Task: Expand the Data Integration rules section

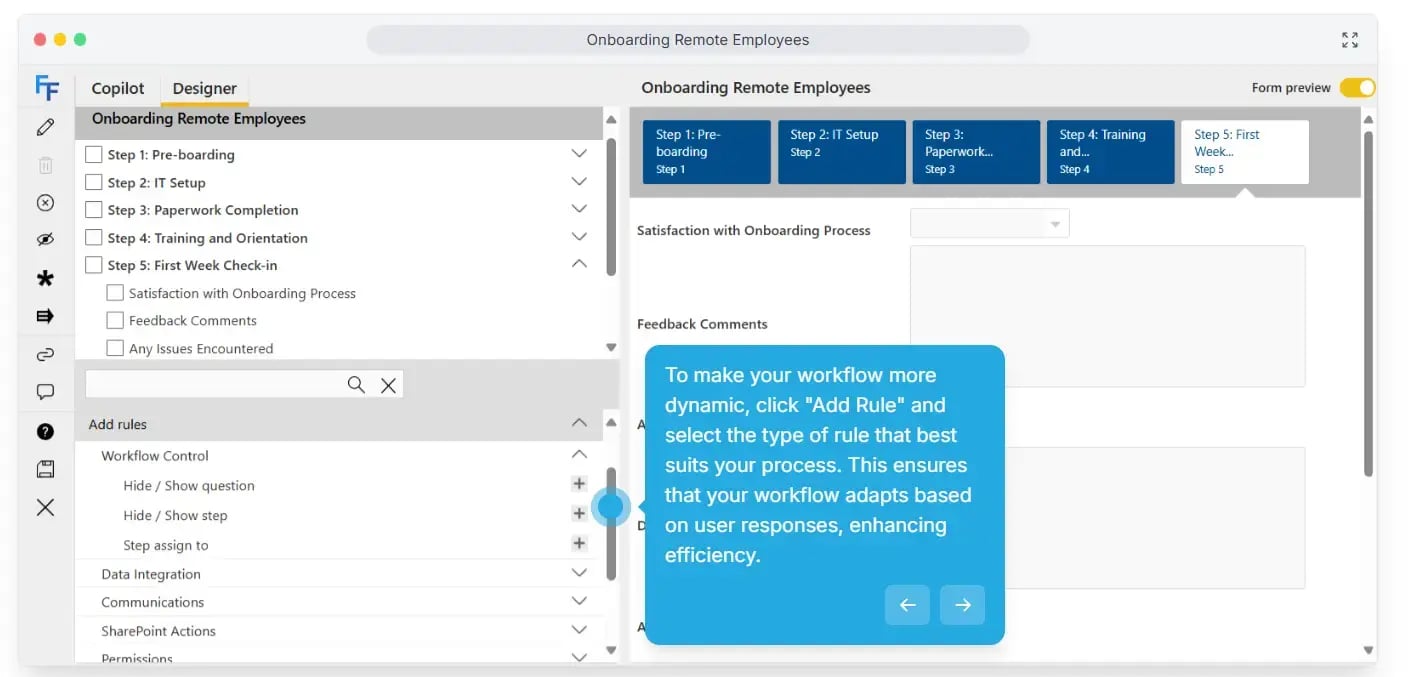Action: pos(579,573)
